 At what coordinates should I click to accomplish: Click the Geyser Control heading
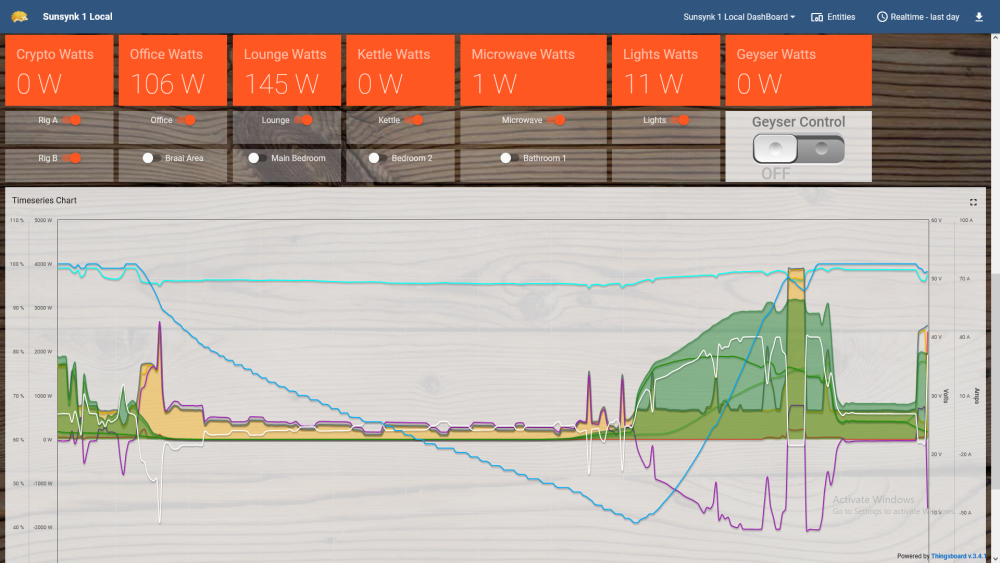(x=798, y=122)
